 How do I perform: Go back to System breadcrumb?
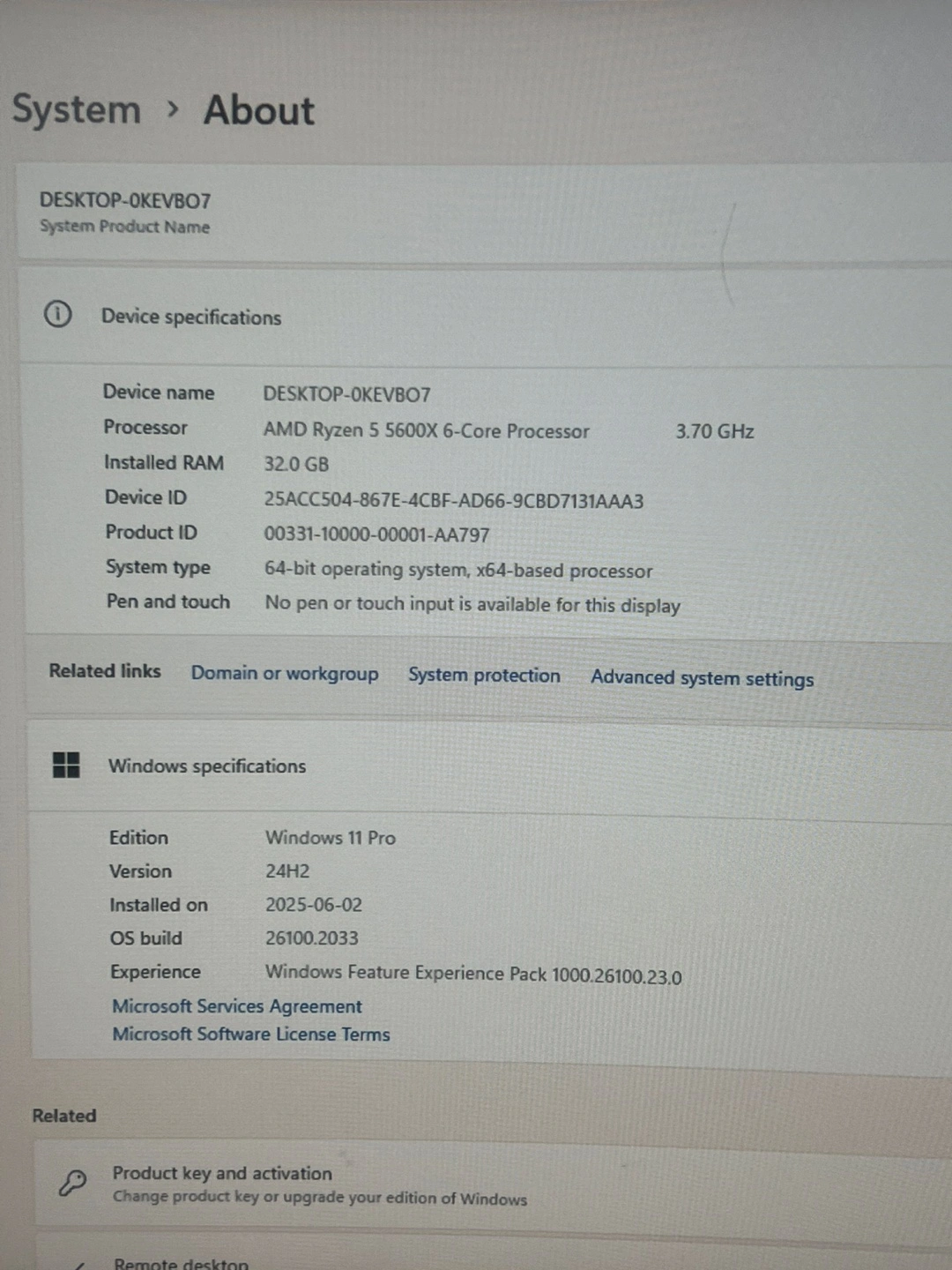pyautogui.click(x=76, y=111)
